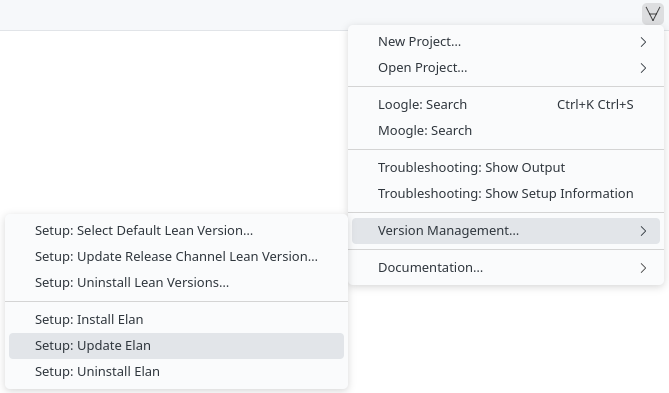The image size is (669, 393).
Task: Choose Setup: Install Elan
Action: [176, 320]
